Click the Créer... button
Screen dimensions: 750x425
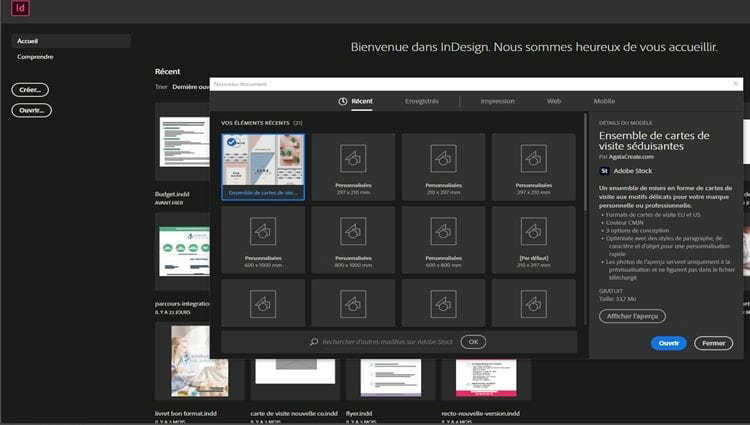click(30, 90)
